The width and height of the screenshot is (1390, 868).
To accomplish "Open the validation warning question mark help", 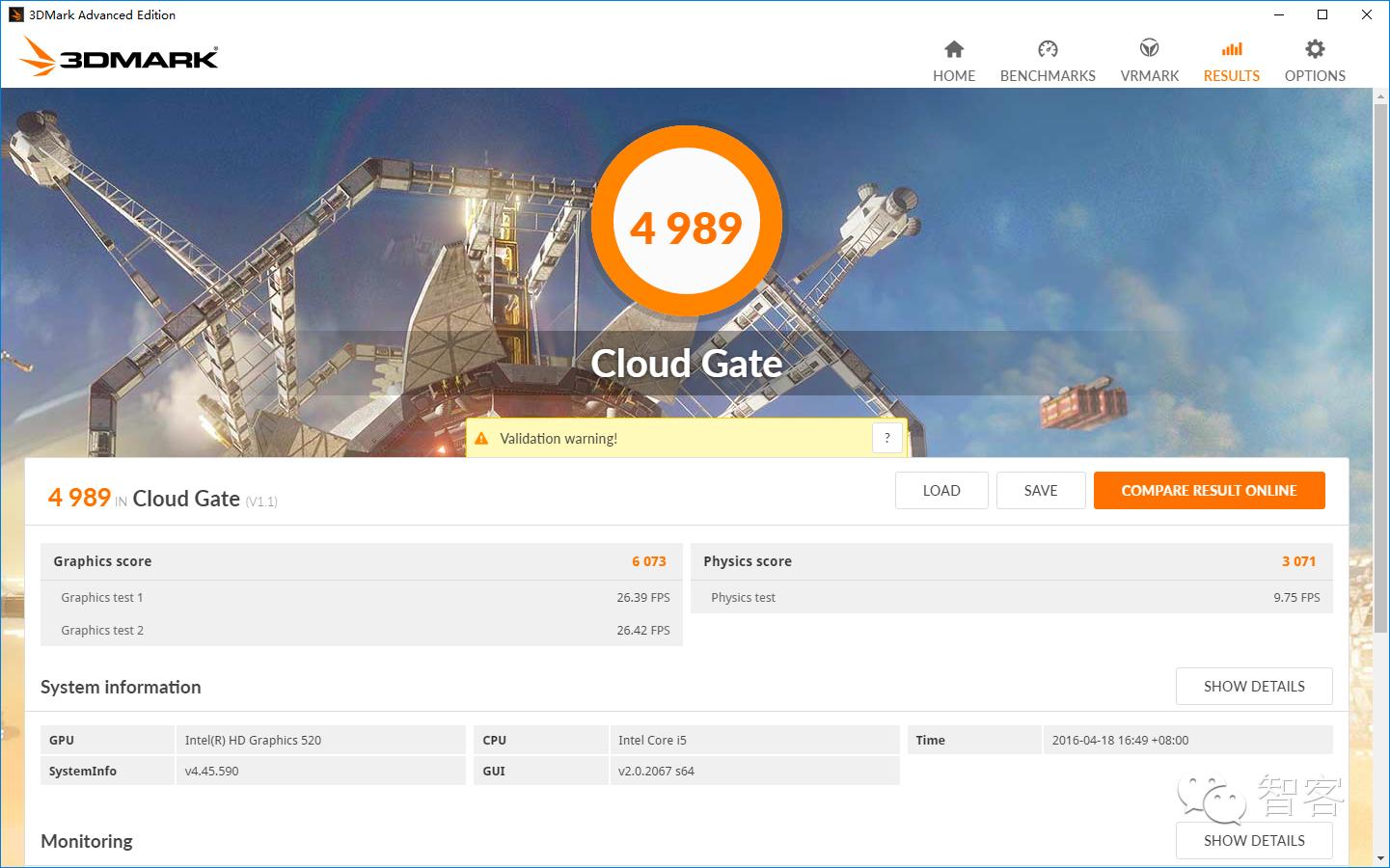I will click(887, 438).
